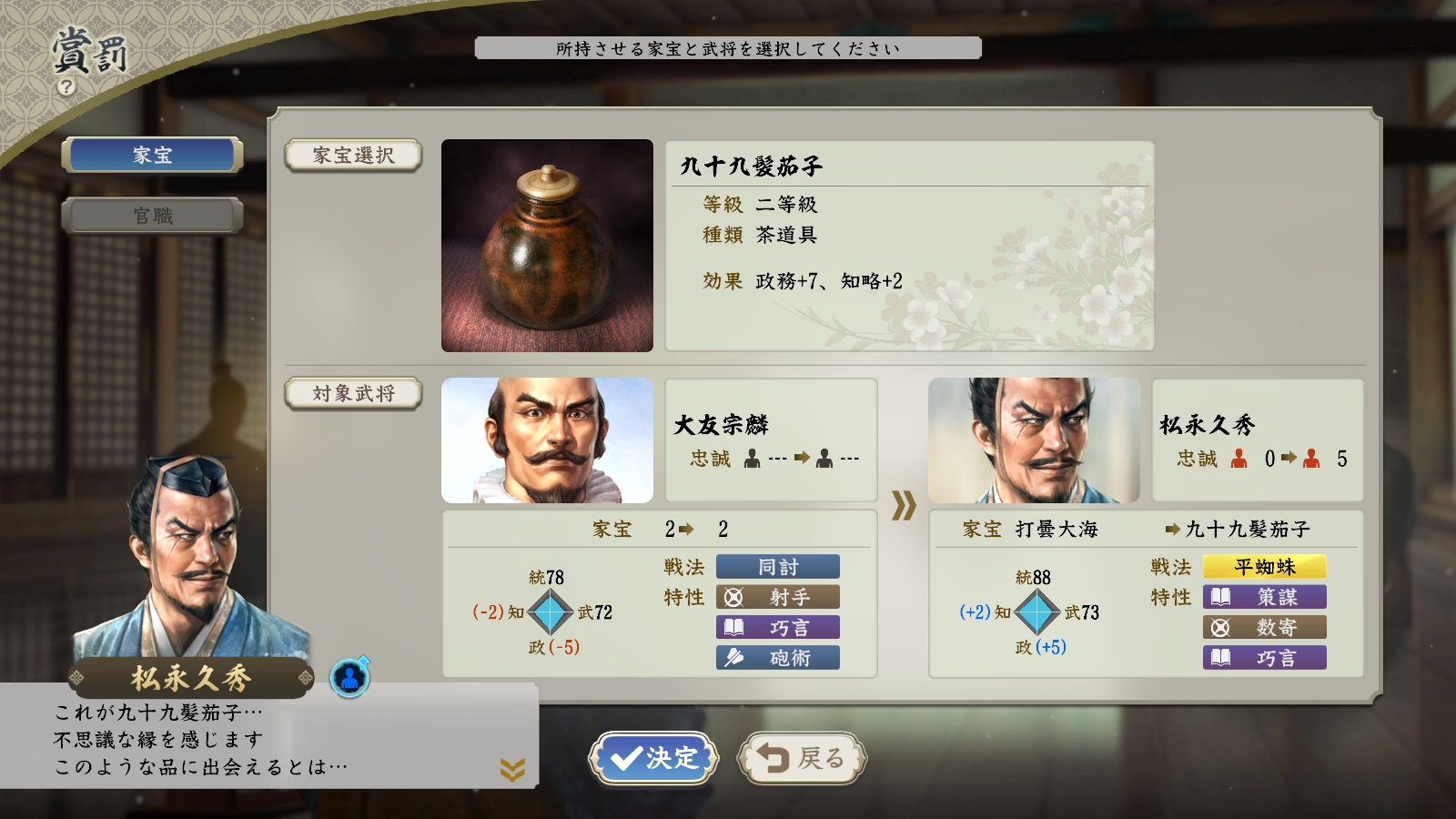Click the 九十九髪茄子 tea caddy thumbnail
1456x819 pixels.
[x=547, y=246]
